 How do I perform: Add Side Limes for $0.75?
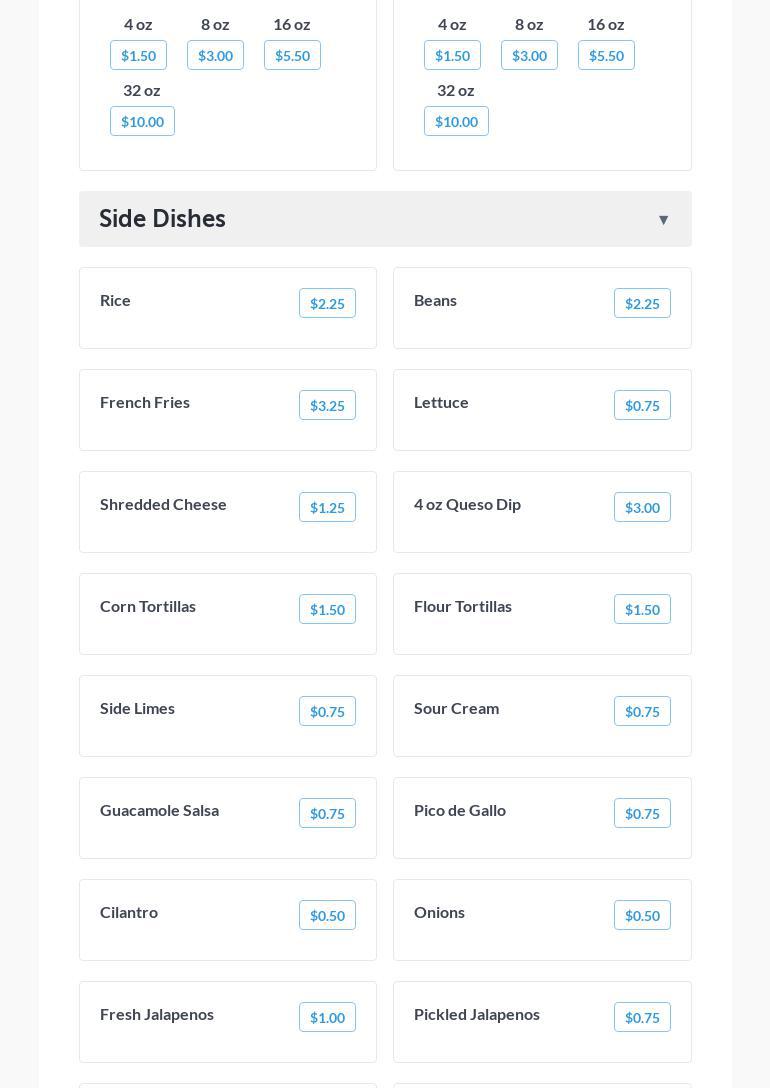tap(327, 712)
